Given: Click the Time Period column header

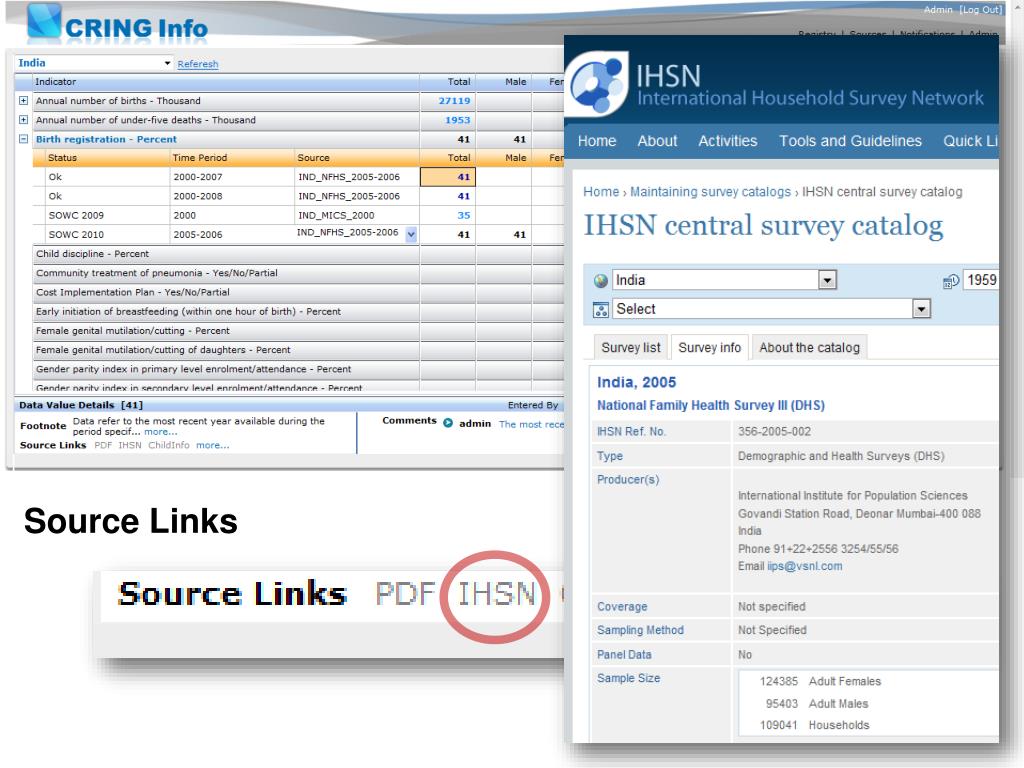Looking at the screenshot, I should tap(232, 158).
